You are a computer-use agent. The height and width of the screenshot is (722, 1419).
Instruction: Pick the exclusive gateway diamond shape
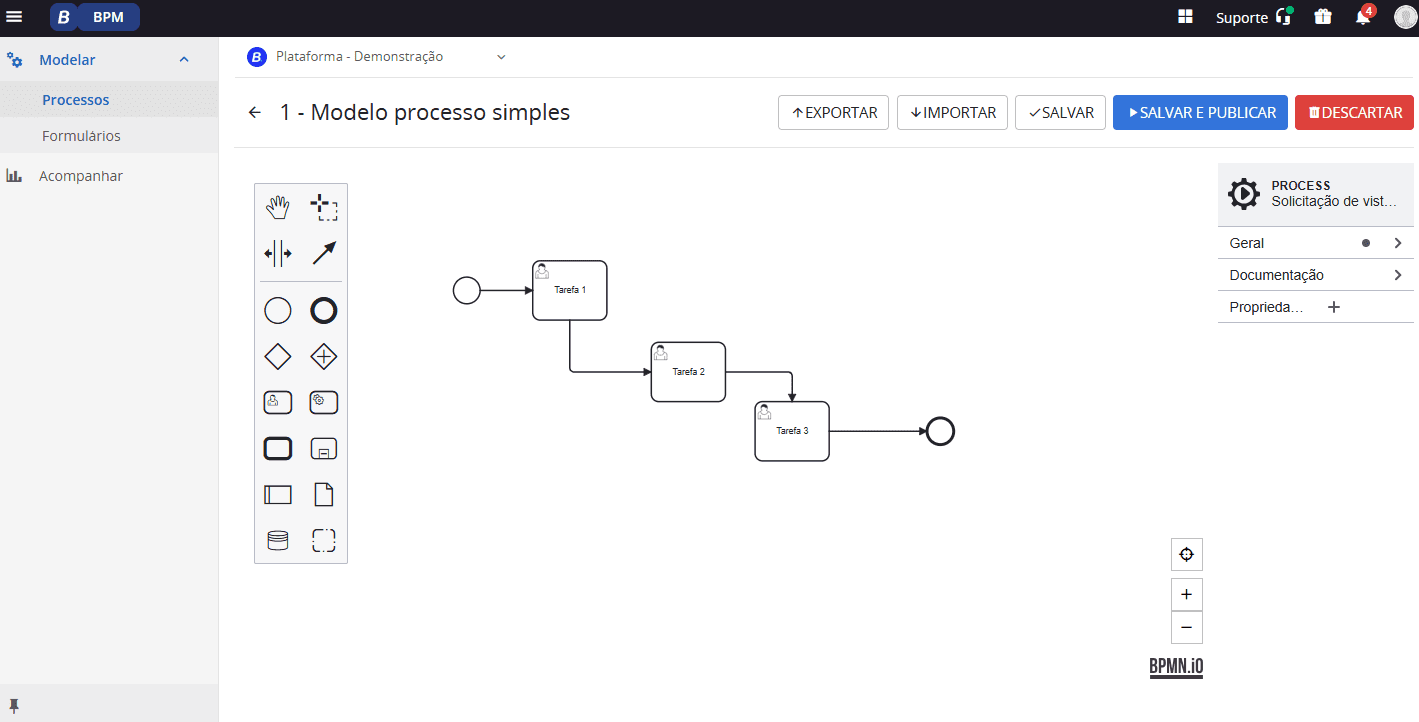[278, 356]
